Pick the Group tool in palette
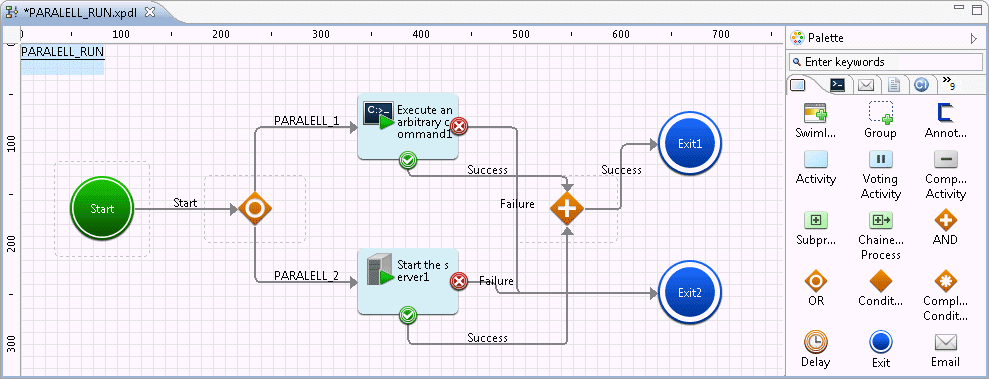The width and height of the screenshot is (989, 379). click(881, 112)
